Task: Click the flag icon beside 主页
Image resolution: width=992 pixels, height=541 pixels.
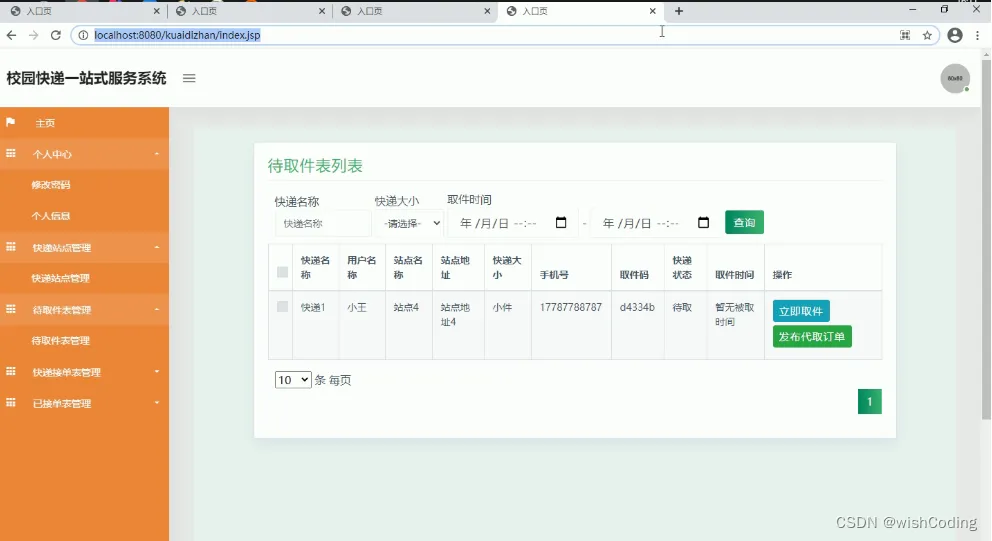Action: pyautogui.click(x=11, y=122)
